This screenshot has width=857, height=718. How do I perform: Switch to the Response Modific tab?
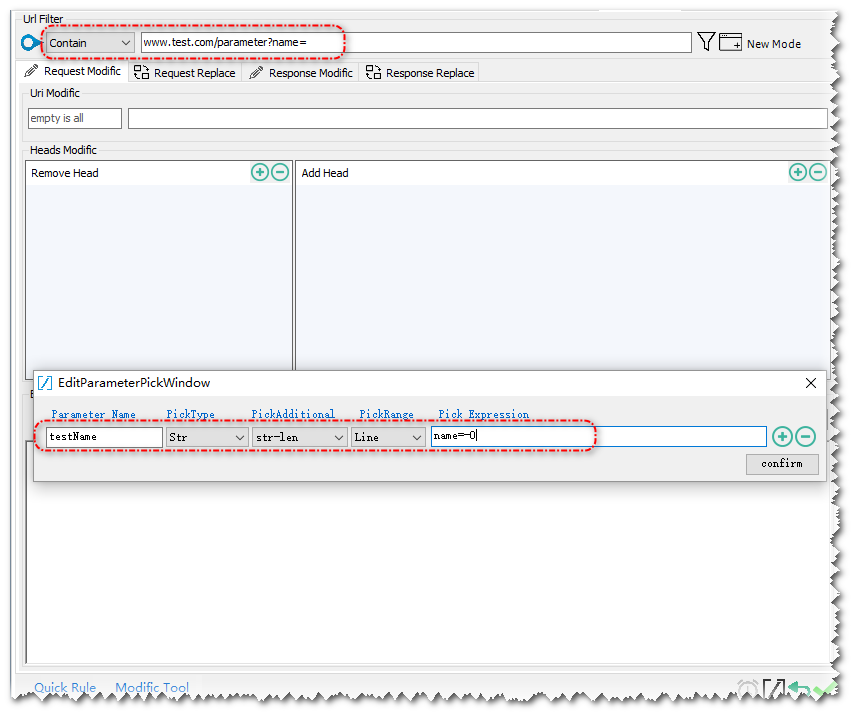tap(301, 73)
